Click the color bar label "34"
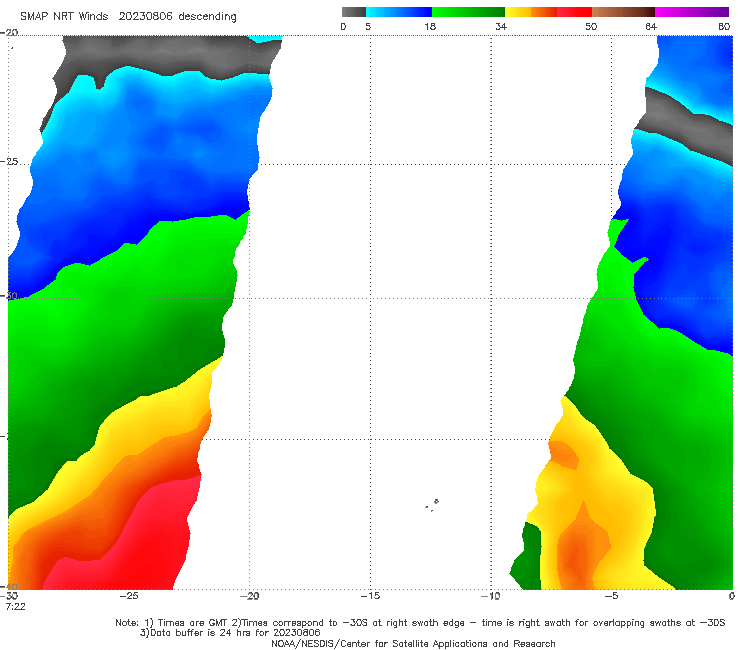Viewport: 740px width, 650px height. point(501,26)
